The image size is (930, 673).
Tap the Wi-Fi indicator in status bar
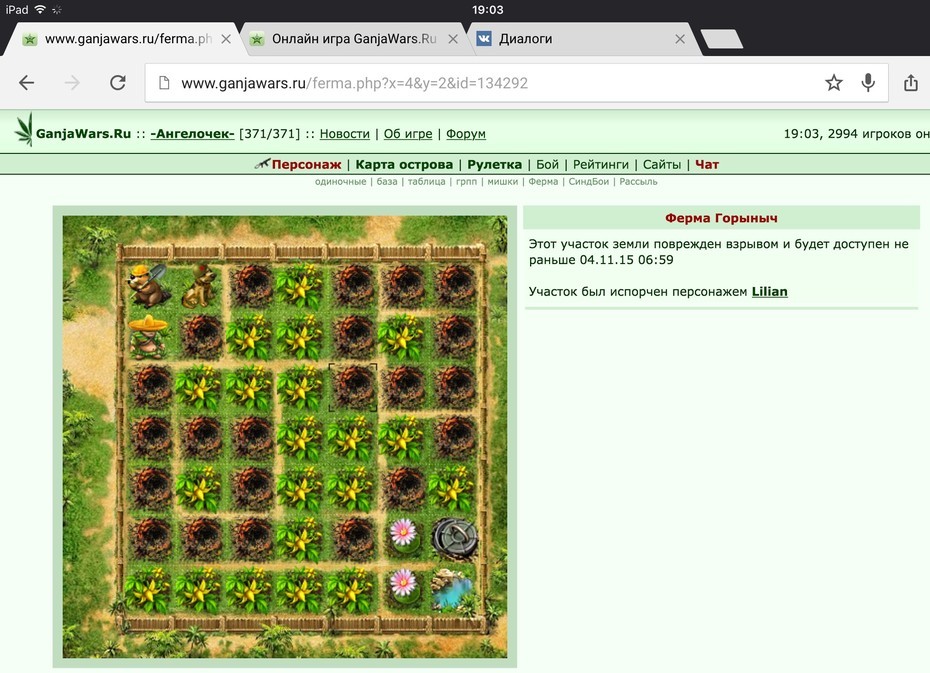tap(40, 9)
